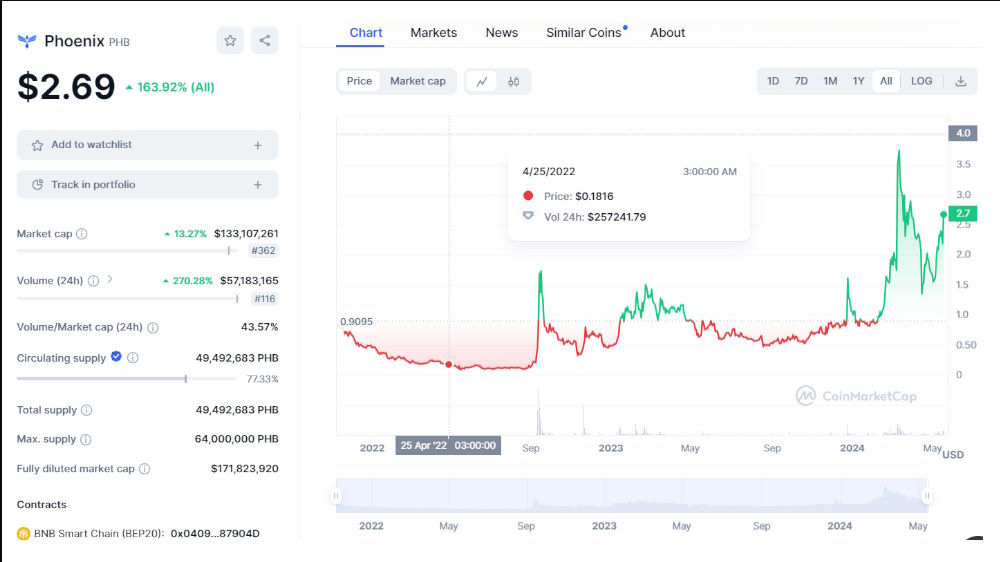Click 13.27% market cap change
Screen dimensions: 1000x562
190,234
